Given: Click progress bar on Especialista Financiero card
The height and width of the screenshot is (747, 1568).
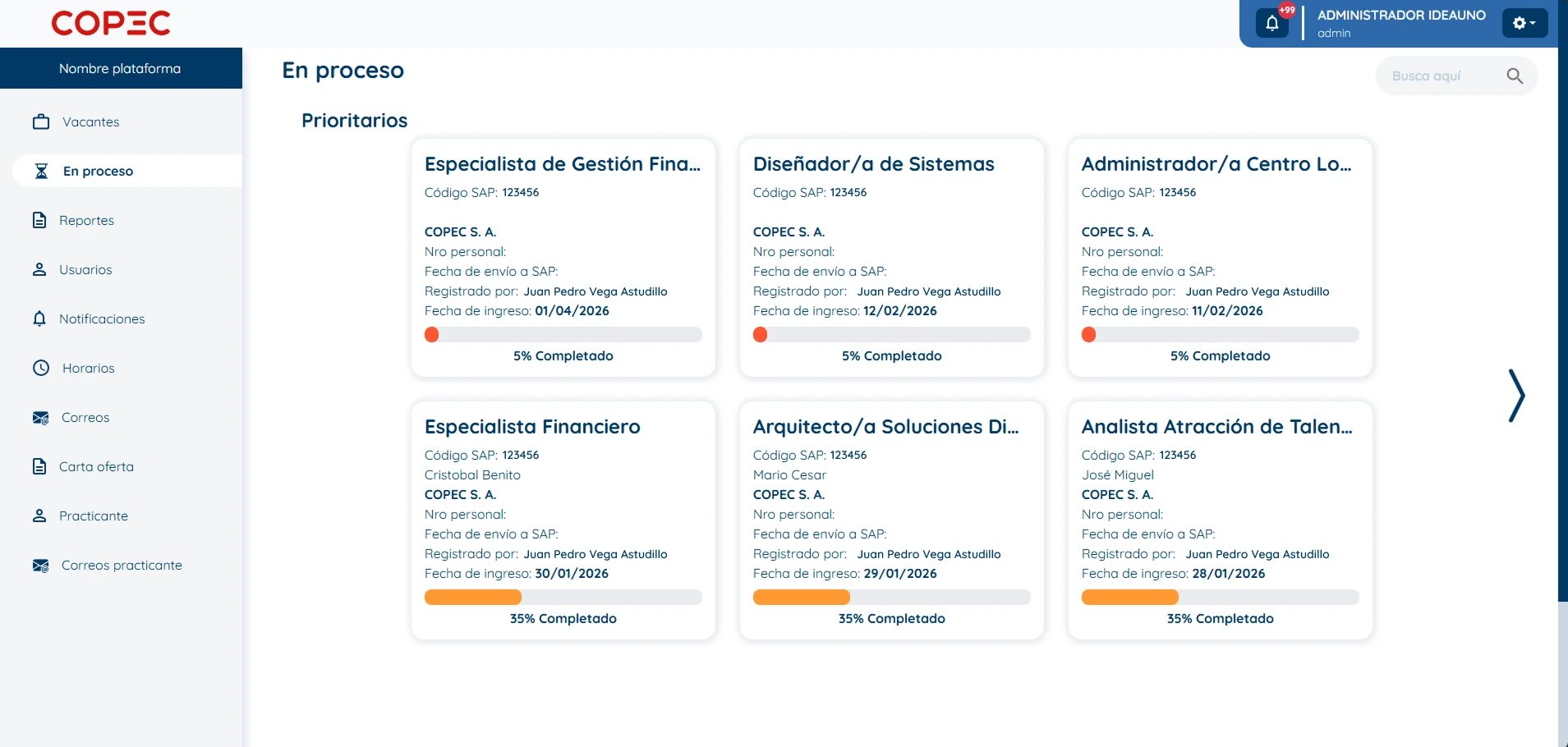Looking at the screenshot, I should (563, 597).
